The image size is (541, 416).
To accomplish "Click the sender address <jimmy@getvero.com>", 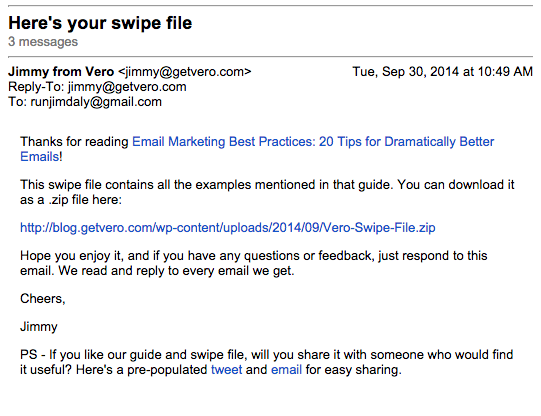I will [x=185, y=72].
